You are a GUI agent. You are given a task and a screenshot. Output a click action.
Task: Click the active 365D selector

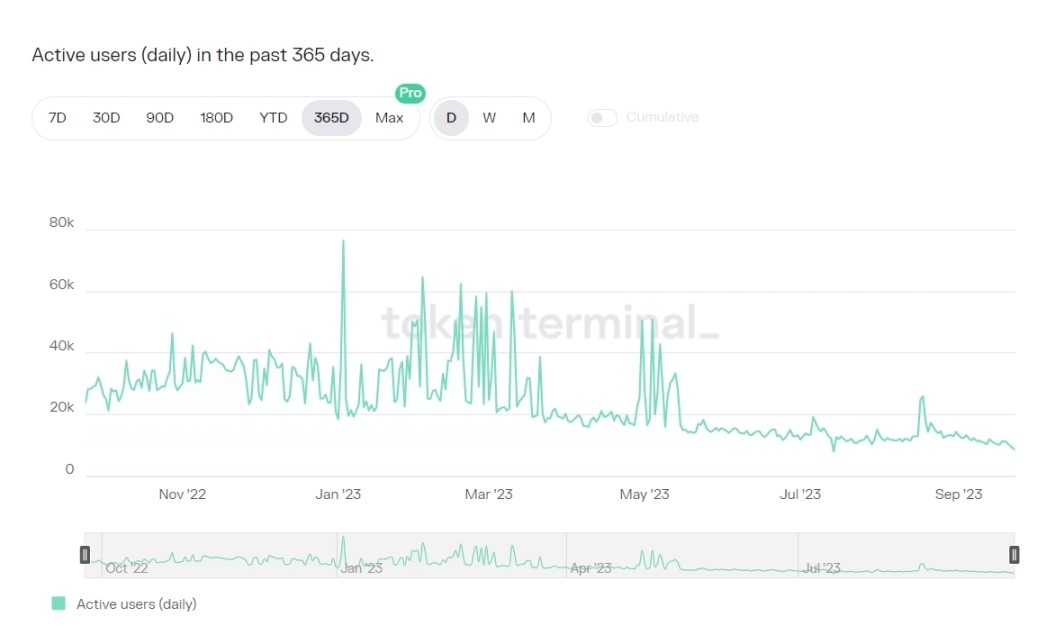pyautogui.click(x=331, y=117)
